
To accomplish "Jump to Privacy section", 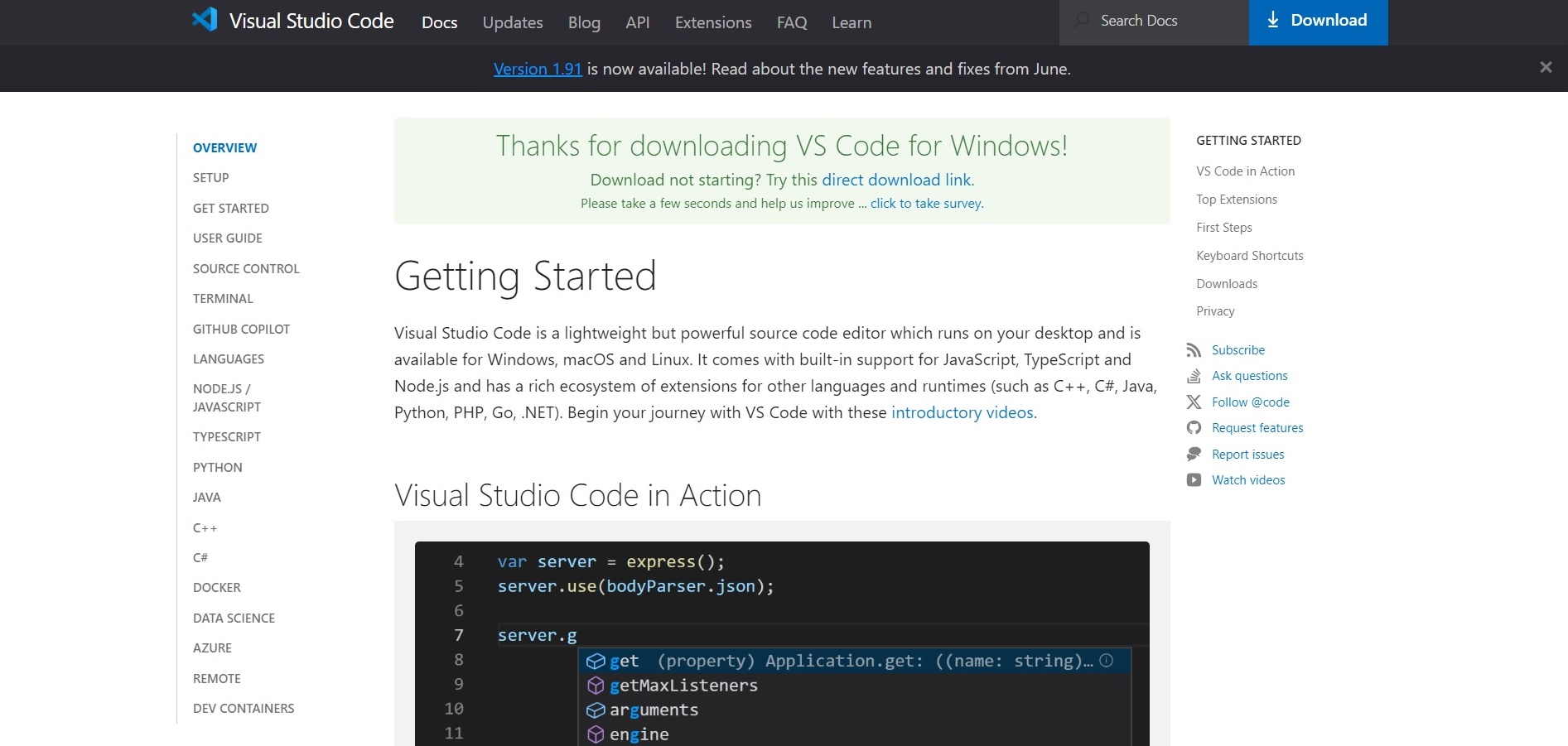I will (x=1215, y=311).
